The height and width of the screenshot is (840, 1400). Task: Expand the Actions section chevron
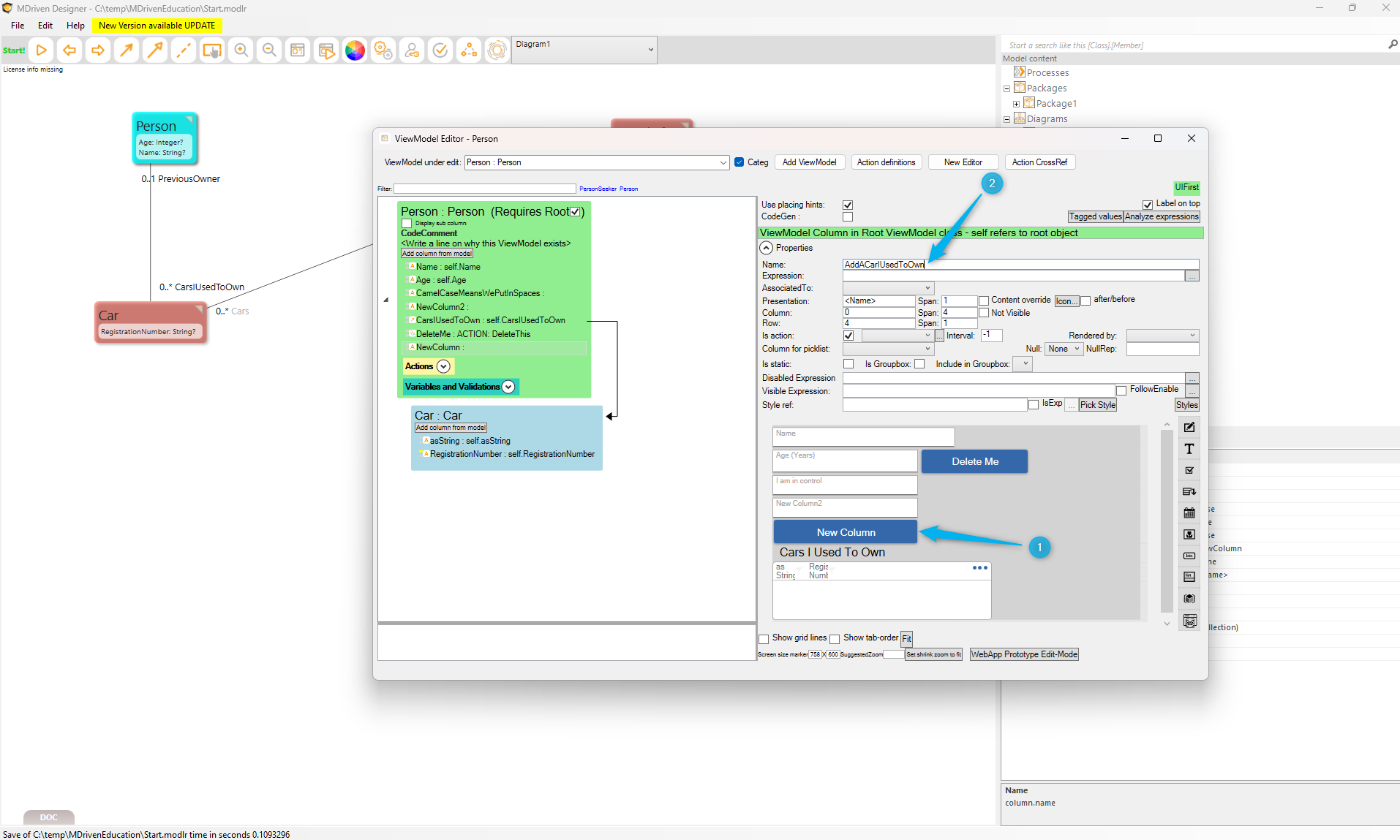443,366
